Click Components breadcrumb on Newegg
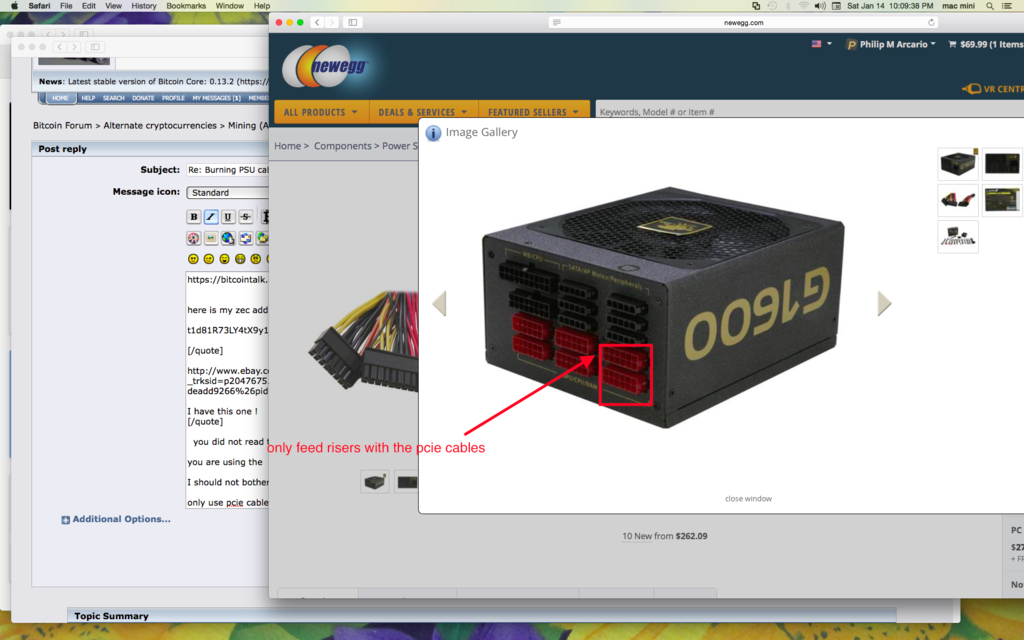This screenshot has height=640, width=1024. 343,146
